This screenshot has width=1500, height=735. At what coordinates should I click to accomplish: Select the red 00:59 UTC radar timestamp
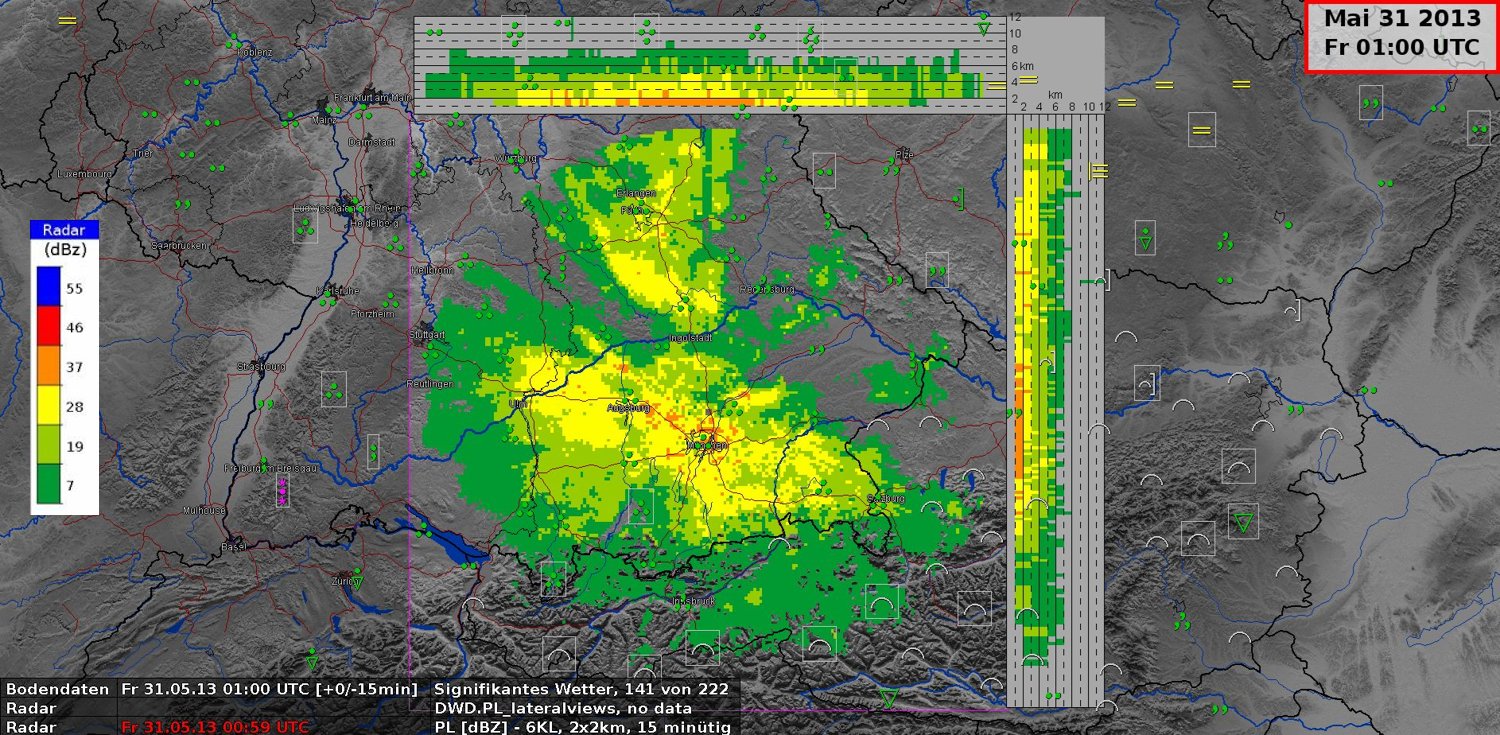[x=215, y=727]
